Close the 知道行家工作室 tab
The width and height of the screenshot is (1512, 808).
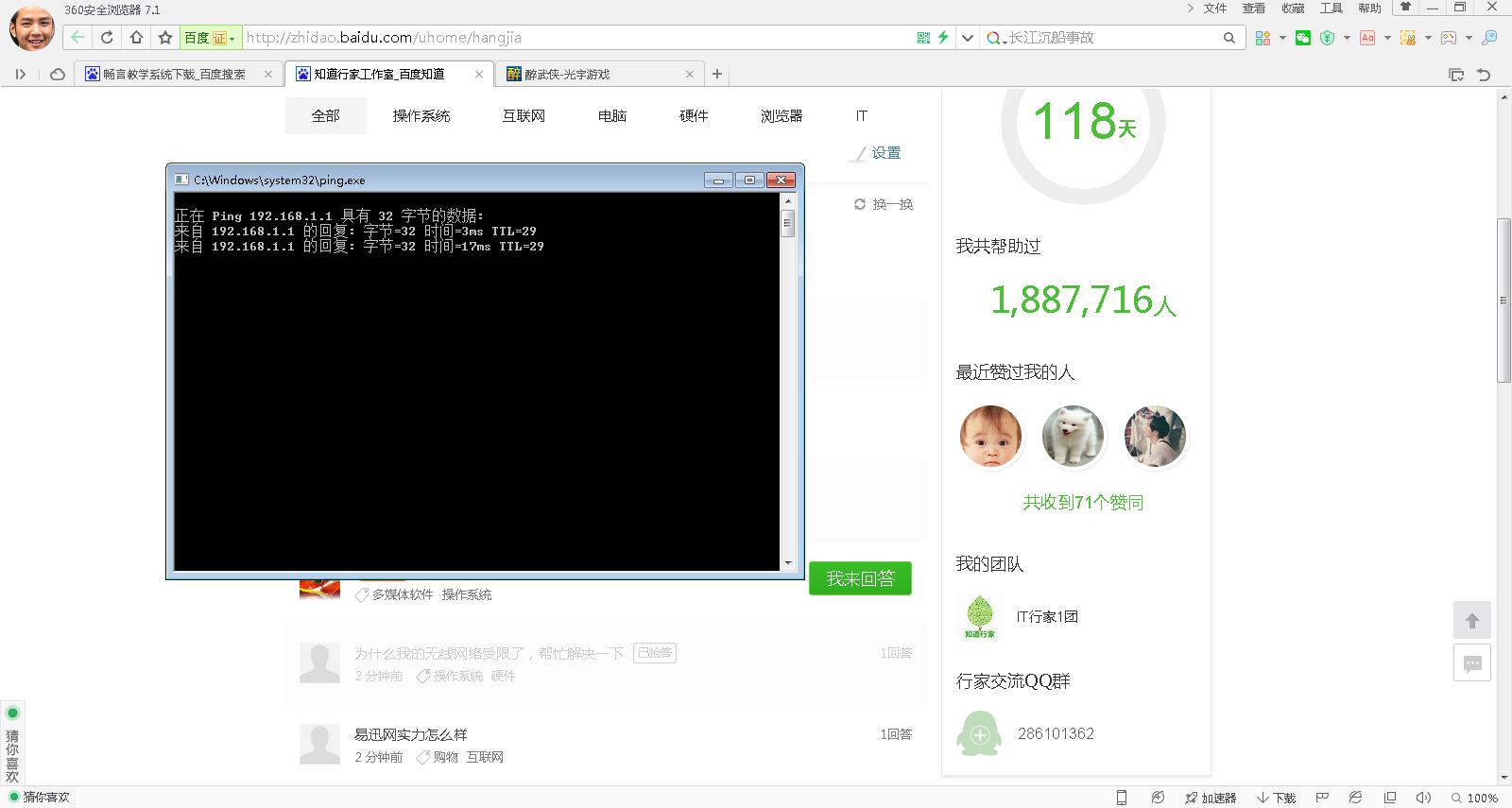coord(479,74)
